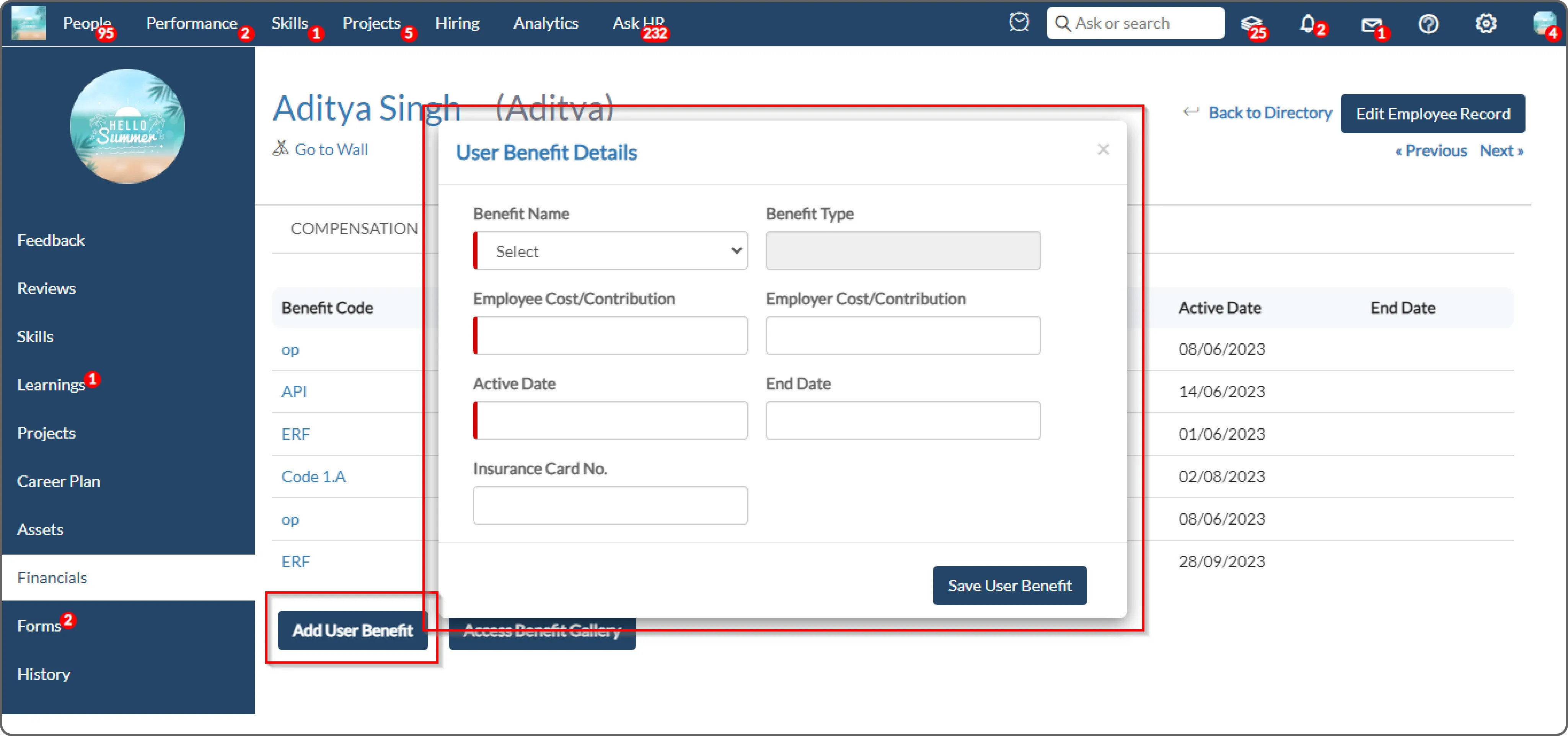
Task: Close the User Benefit Details dialog
Action: 1103,149
